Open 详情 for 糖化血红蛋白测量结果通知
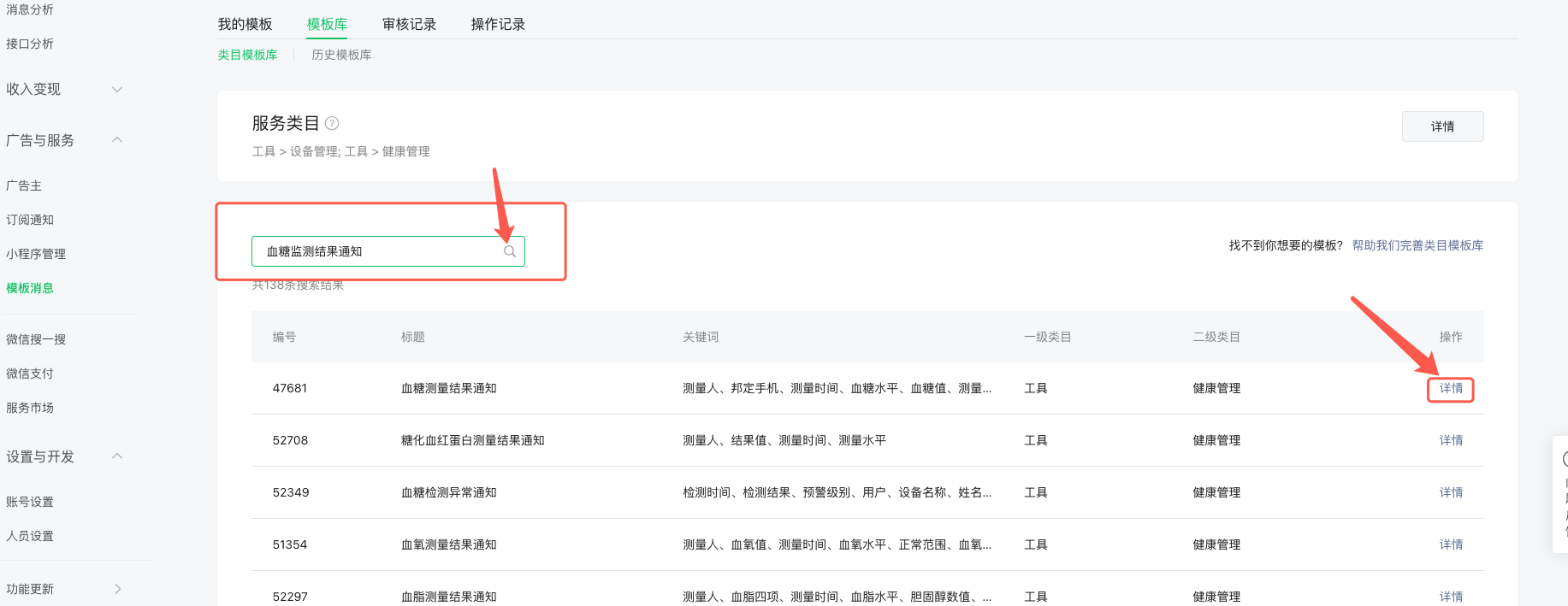 (1451, 440)
